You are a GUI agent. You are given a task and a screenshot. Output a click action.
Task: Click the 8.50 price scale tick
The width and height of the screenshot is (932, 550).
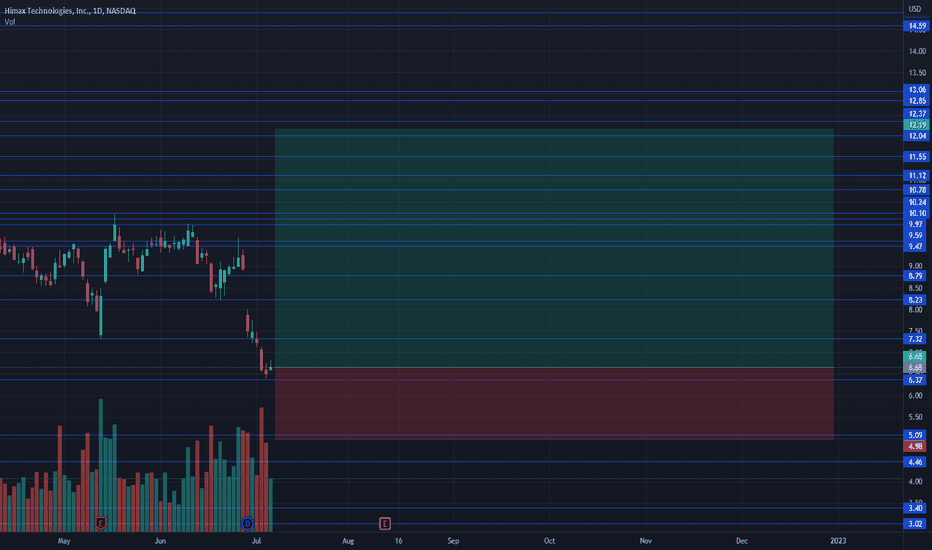pyautogui.click(x=916, y=288)
